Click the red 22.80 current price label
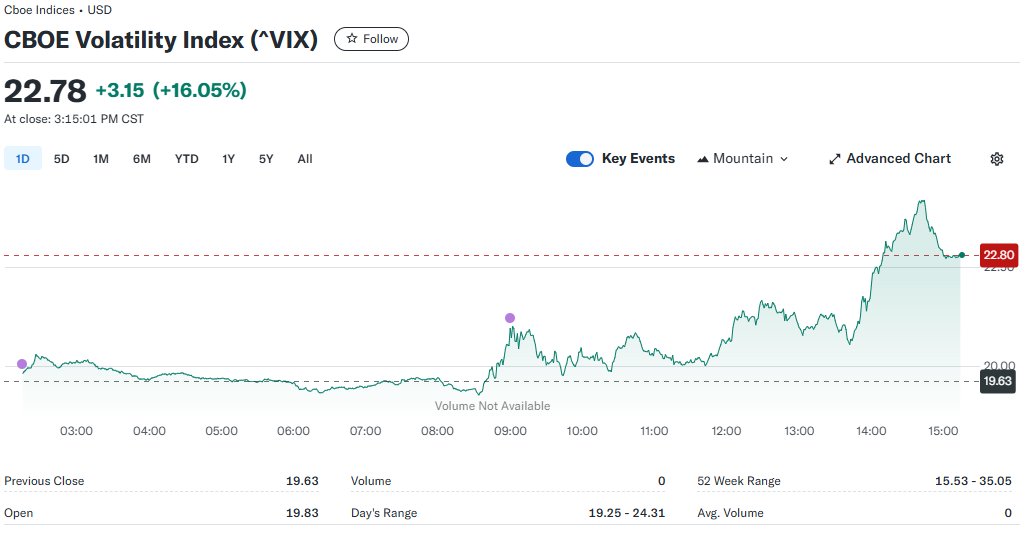Screen dimensions: 1035x543 pos(999,255)
